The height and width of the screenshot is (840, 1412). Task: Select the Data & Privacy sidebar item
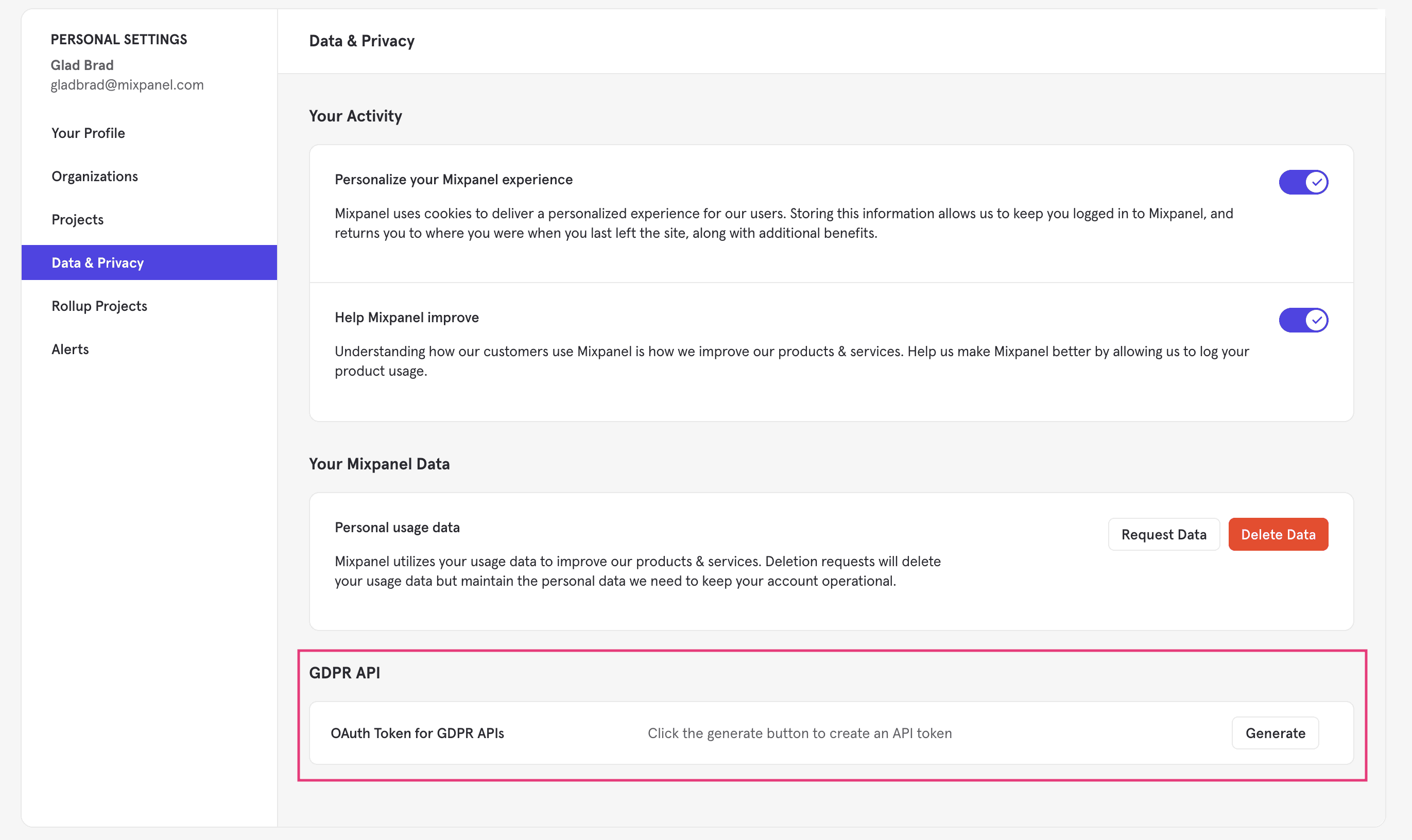tap(97, 262)
